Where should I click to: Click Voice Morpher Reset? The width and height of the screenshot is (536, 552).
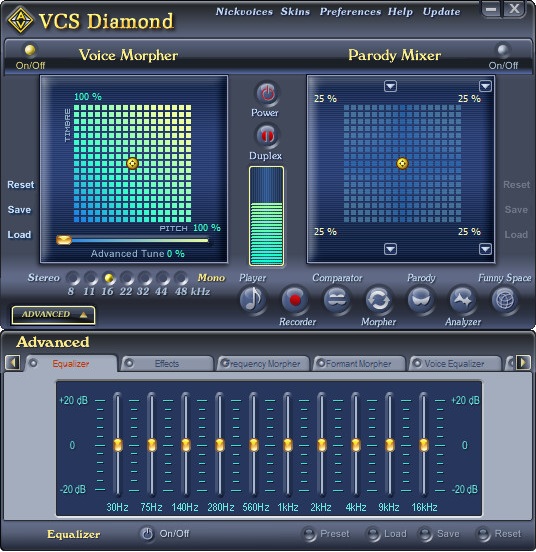pos(21,185)
